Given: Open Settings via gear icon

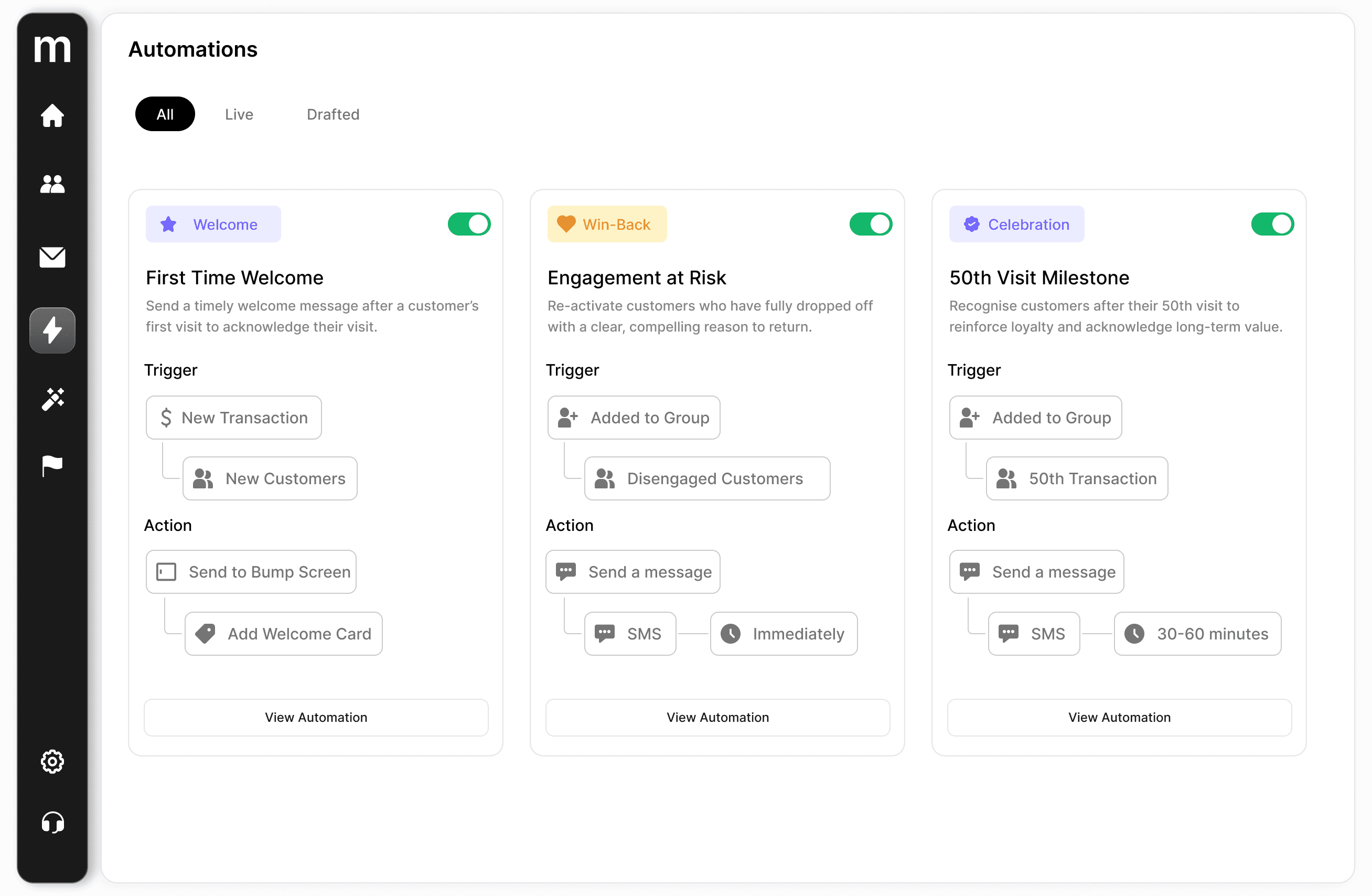Looking at the screenshot, I should [52, 762].
